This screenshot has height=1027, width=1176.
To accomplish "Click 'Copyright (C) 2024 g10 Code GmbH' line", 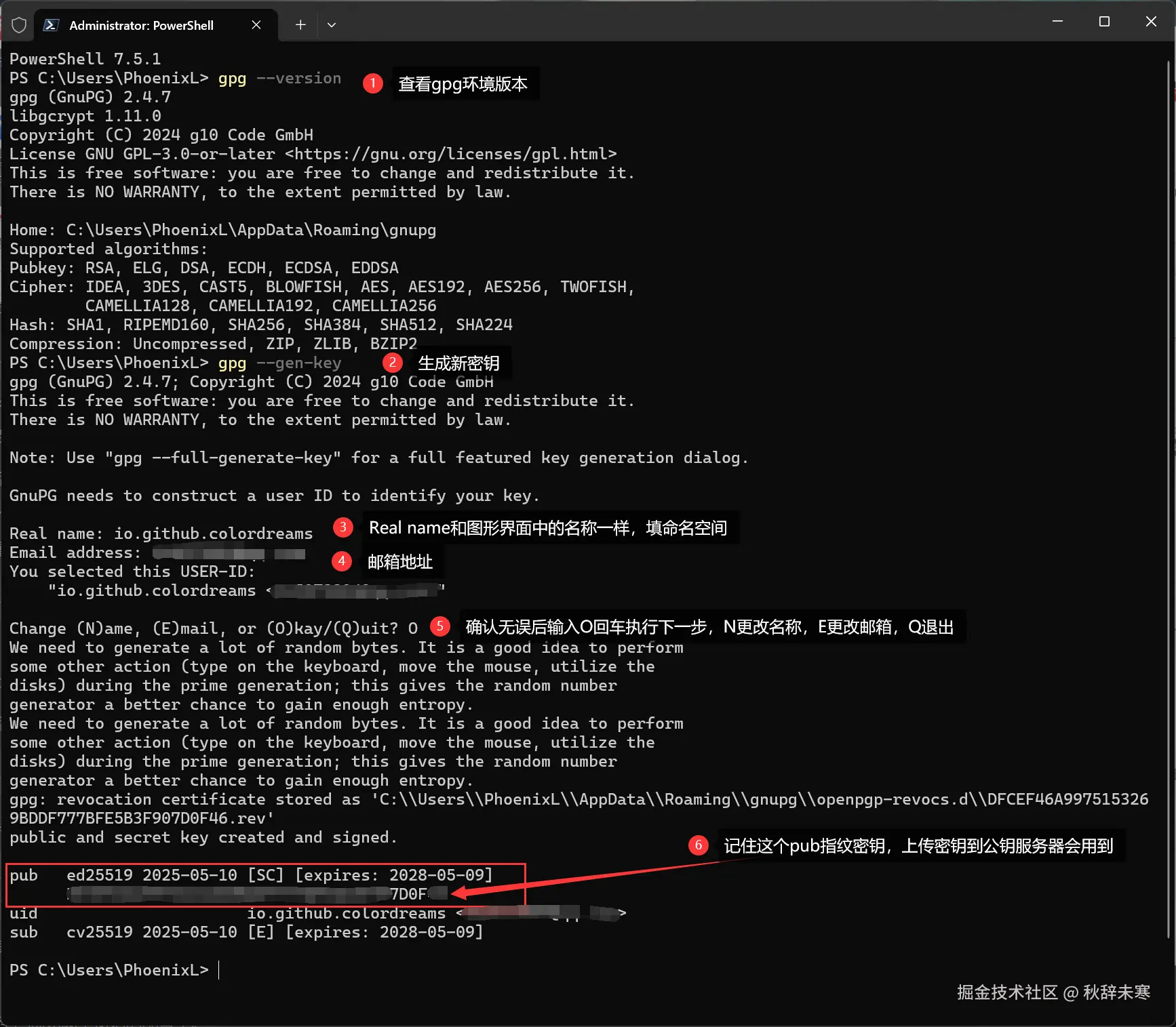I will coord(161,135).
